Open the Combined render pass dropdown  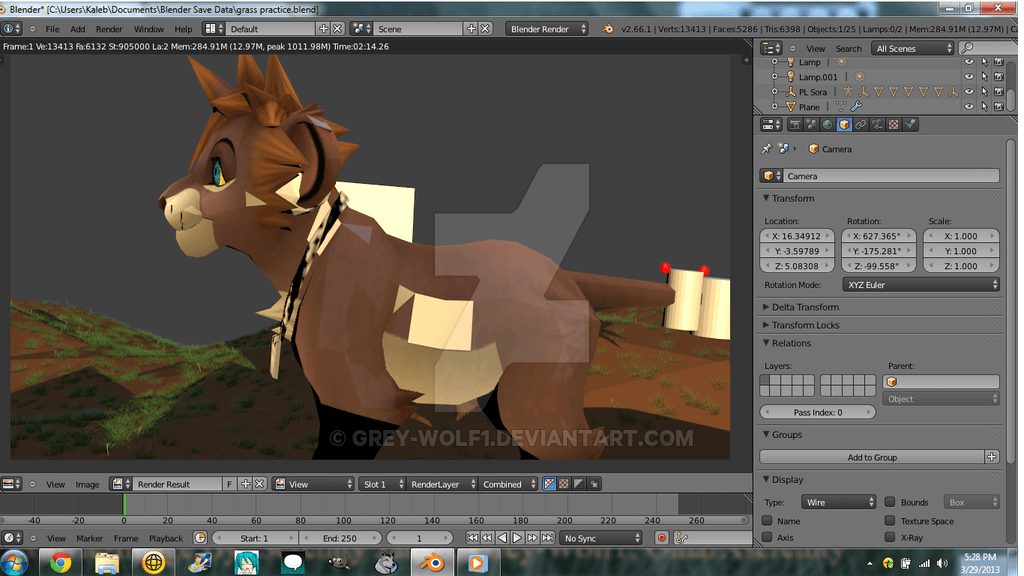[509, 484]
